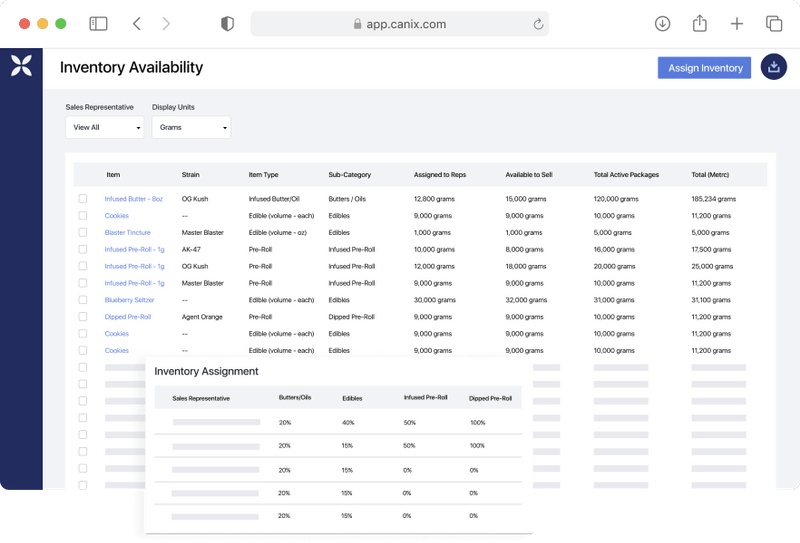Click Butters/Oils header in Inventory Assignment
800x543 pixels.
pyautogui.click(x=295, y=397)
